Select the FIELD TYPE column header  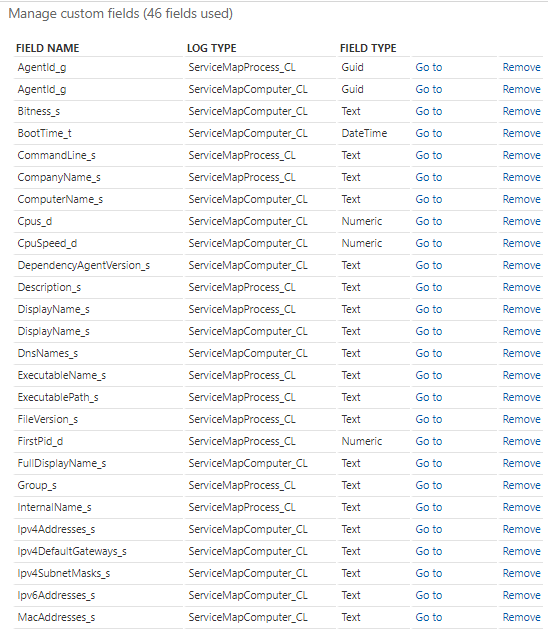(x=368, y=48)
